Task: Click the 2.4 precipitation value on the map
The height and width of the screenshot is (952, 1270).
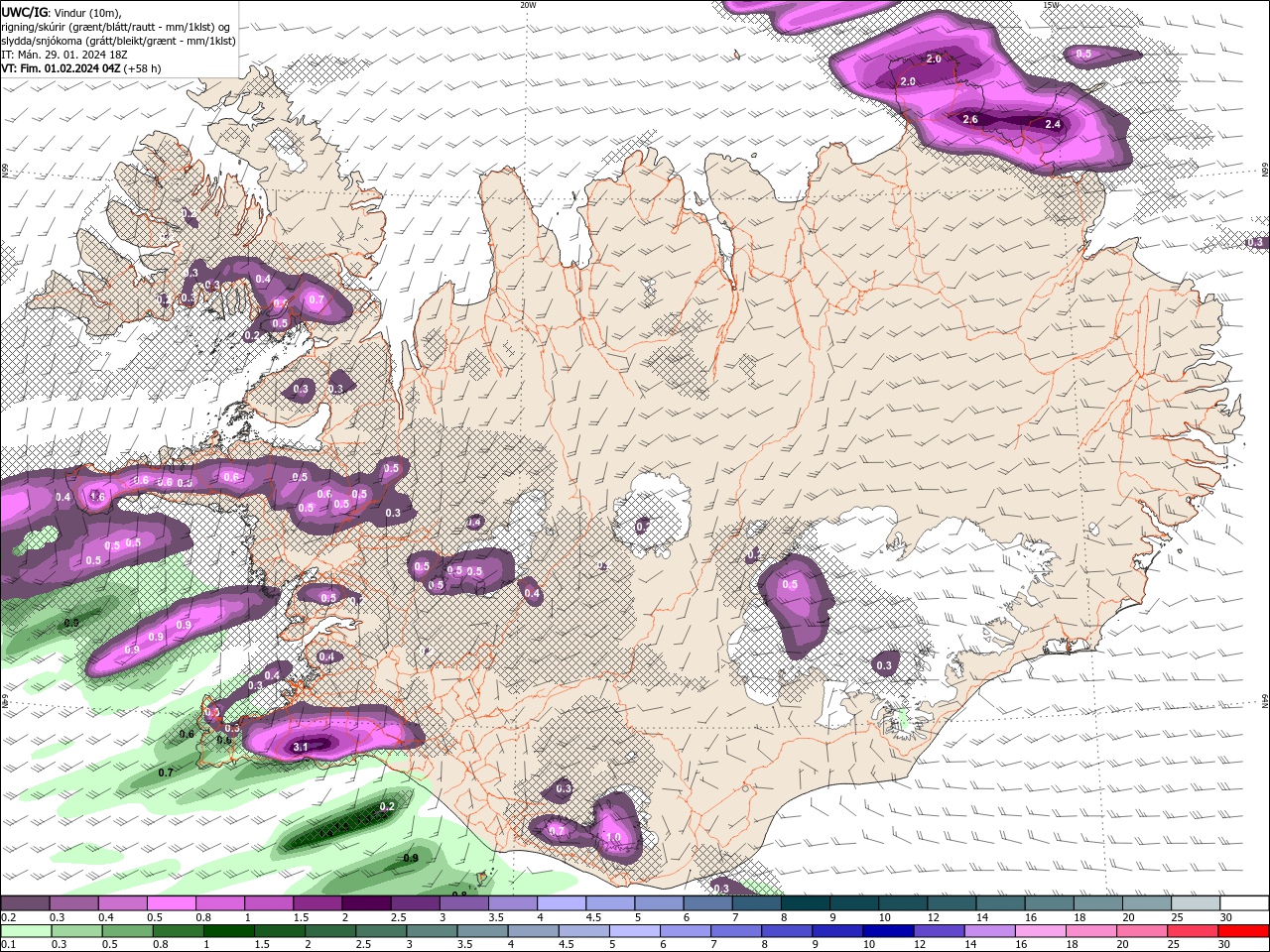Action: [x=1053, y=124]
